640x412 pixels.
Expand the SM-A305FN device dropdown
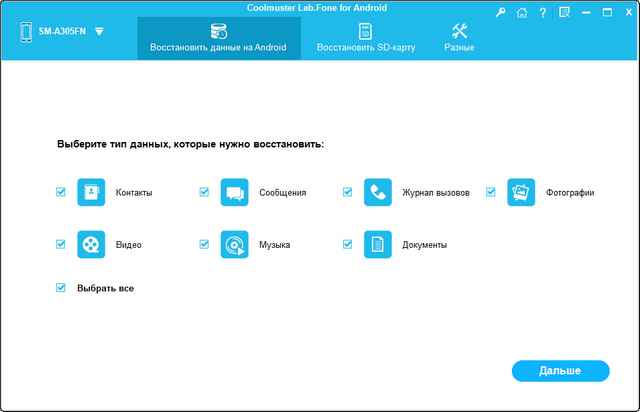(x=99, y=31)
